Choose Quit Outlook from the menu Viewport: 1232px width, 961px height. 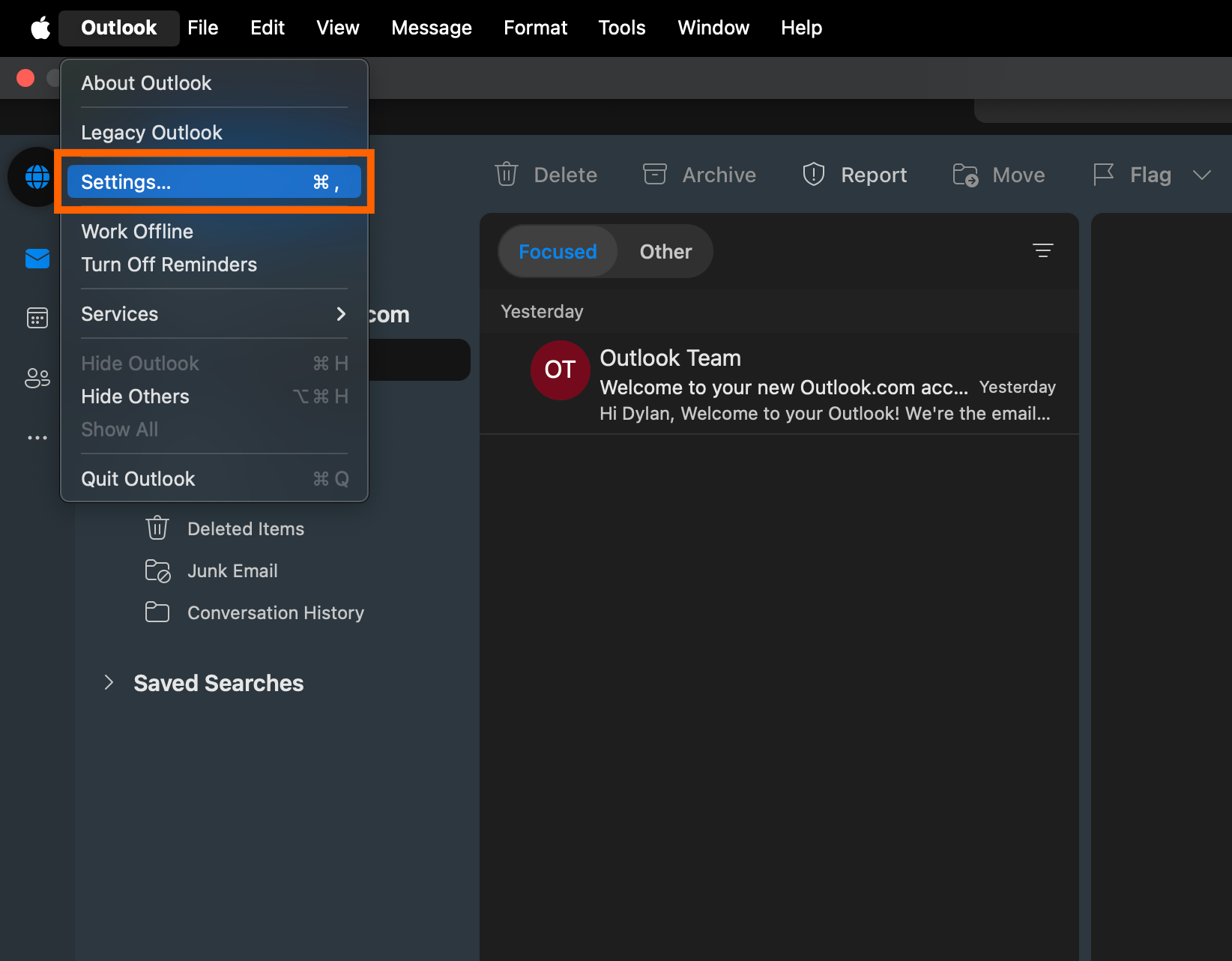(x=214, y=479)
